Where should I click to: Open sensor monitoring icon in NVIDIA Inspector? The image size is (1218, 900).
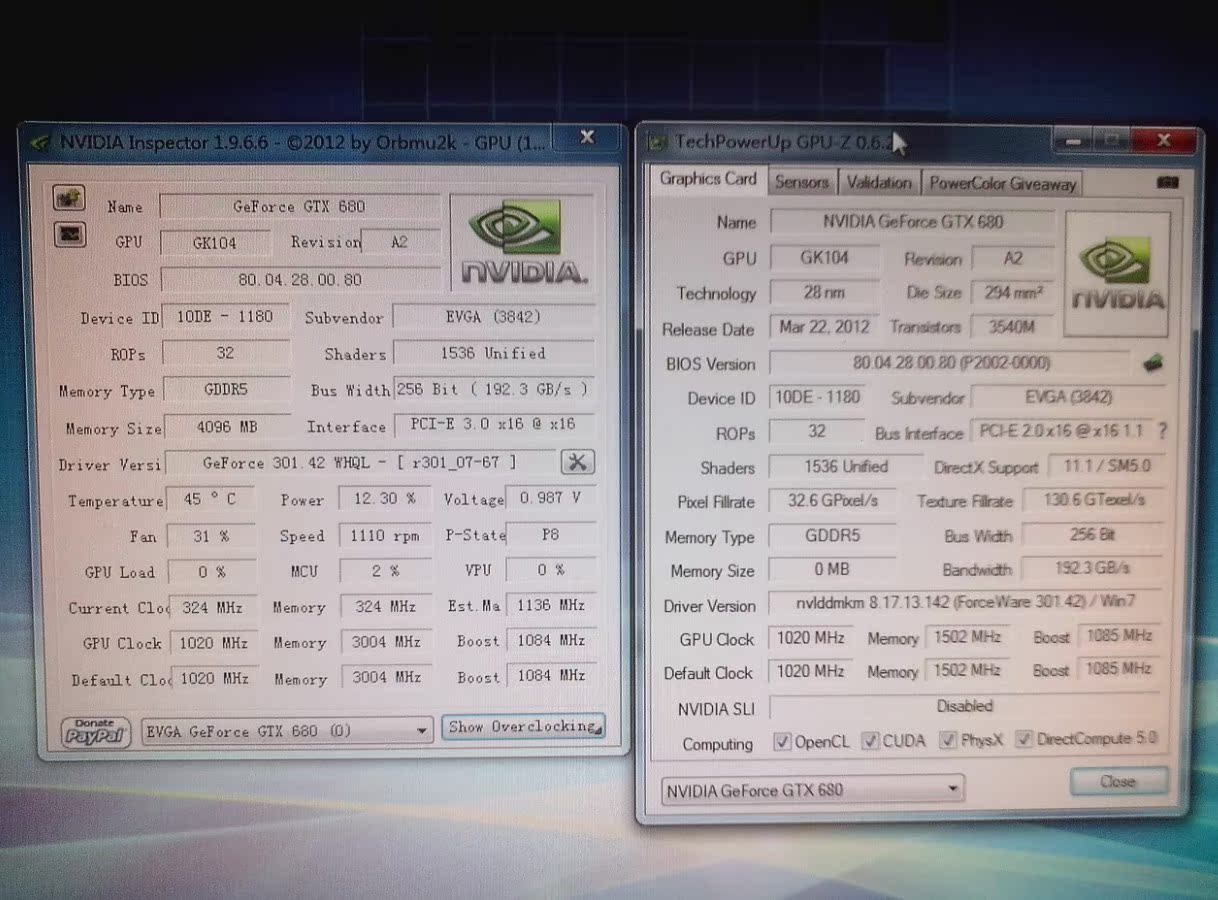[x=69, y=198]
